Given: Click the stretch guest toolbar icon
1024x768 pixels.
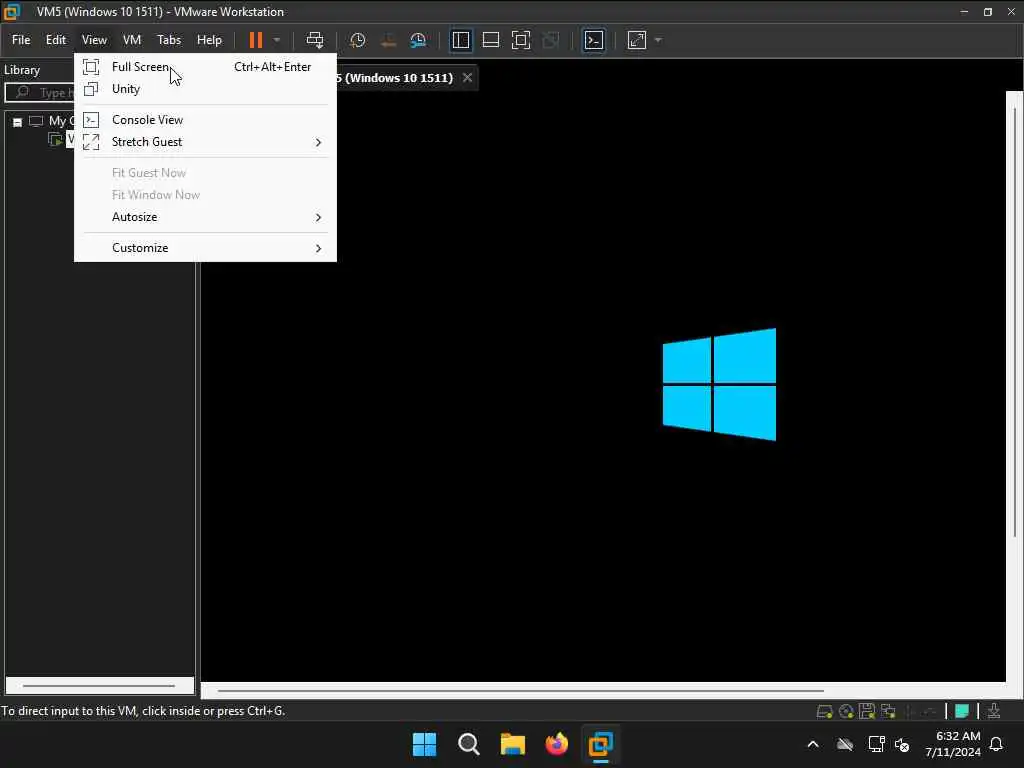Looking at the screenshot, I should [x=637, y=40].
